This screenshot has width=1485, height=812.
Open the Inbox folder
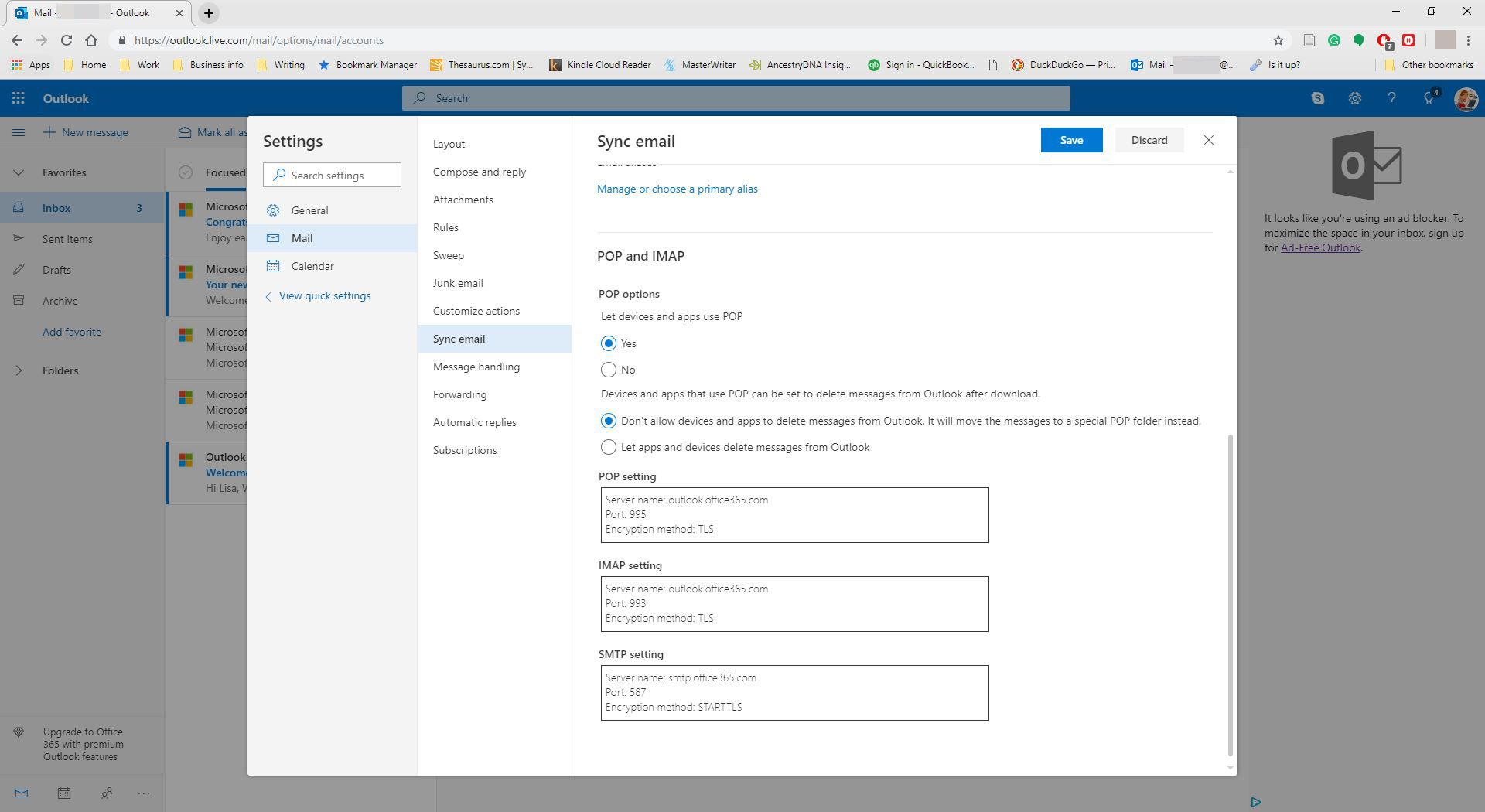click(x=82, y=208)
